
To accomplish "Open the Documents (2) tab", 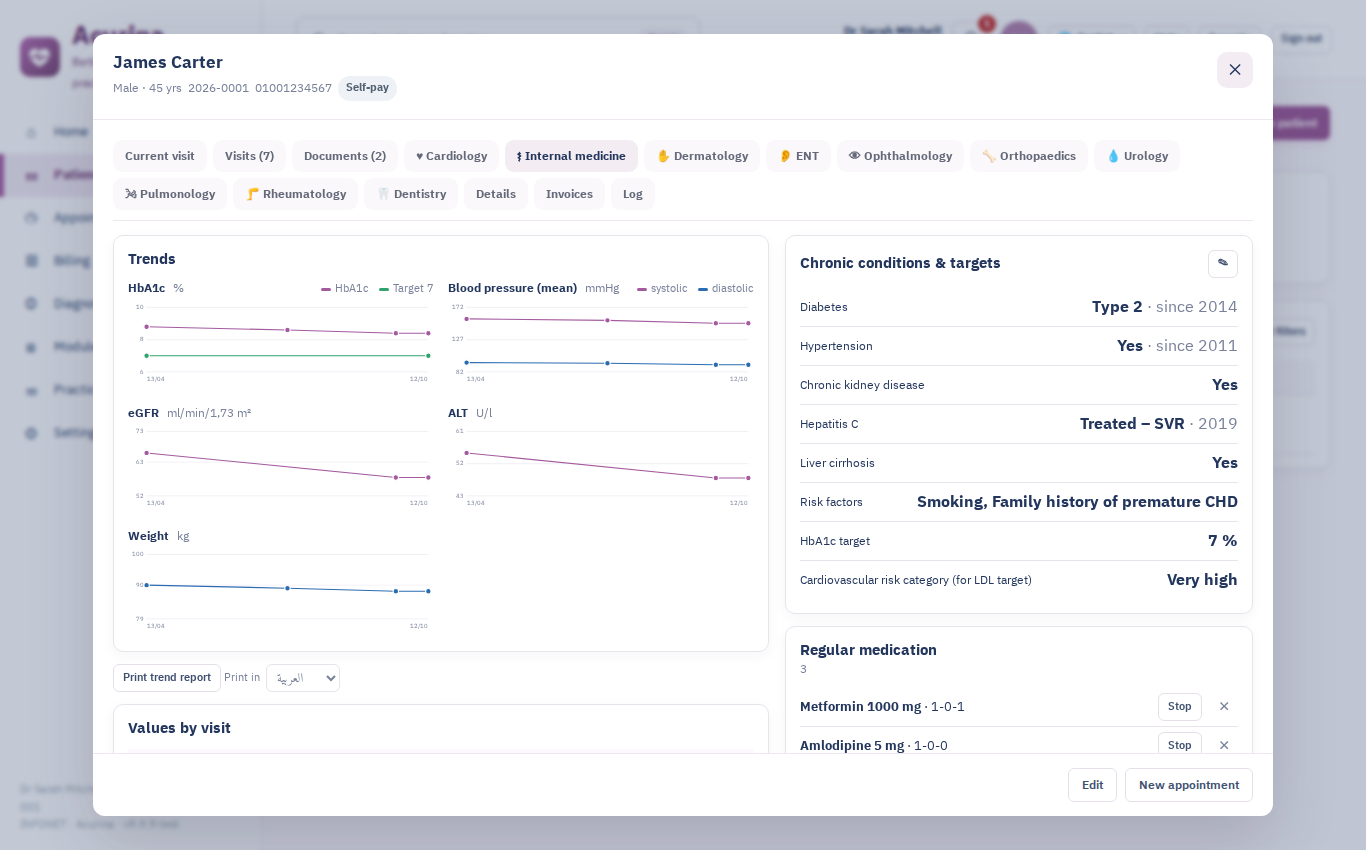I will 345,156.
